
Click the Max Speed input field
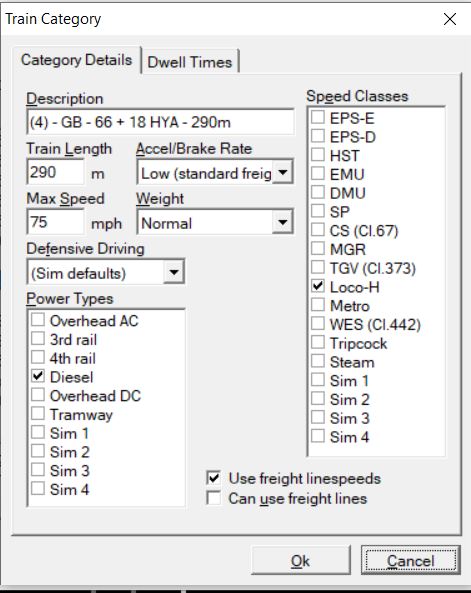(56, 222)
